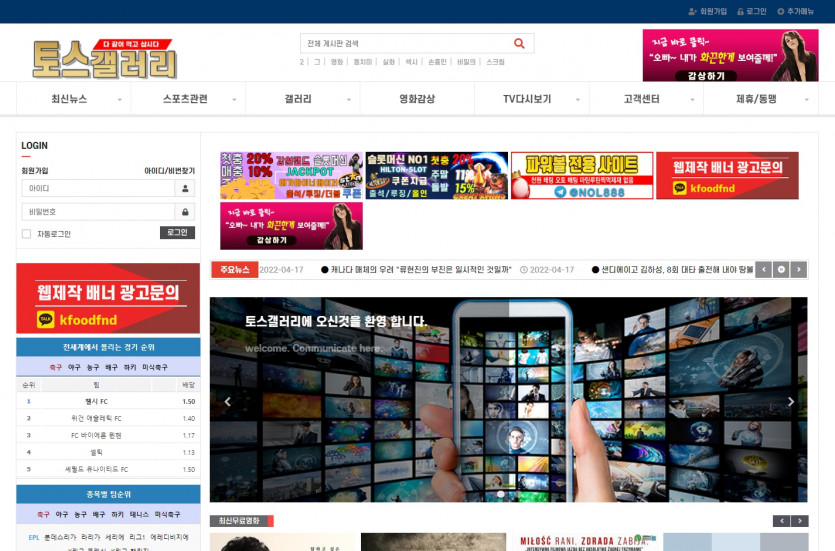
Task: Open the 영화감상 menu item
Action: coord(417,99)
